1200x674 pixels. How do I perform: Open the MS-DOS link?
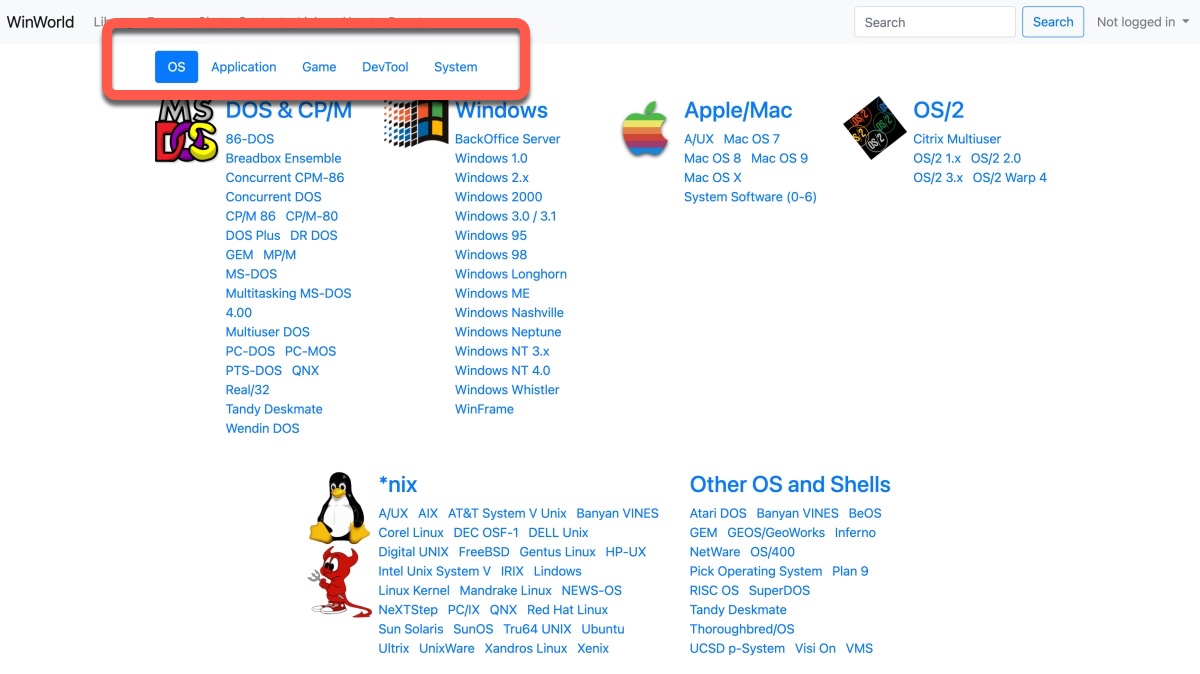pyautogui.click(x=251, y=274)
